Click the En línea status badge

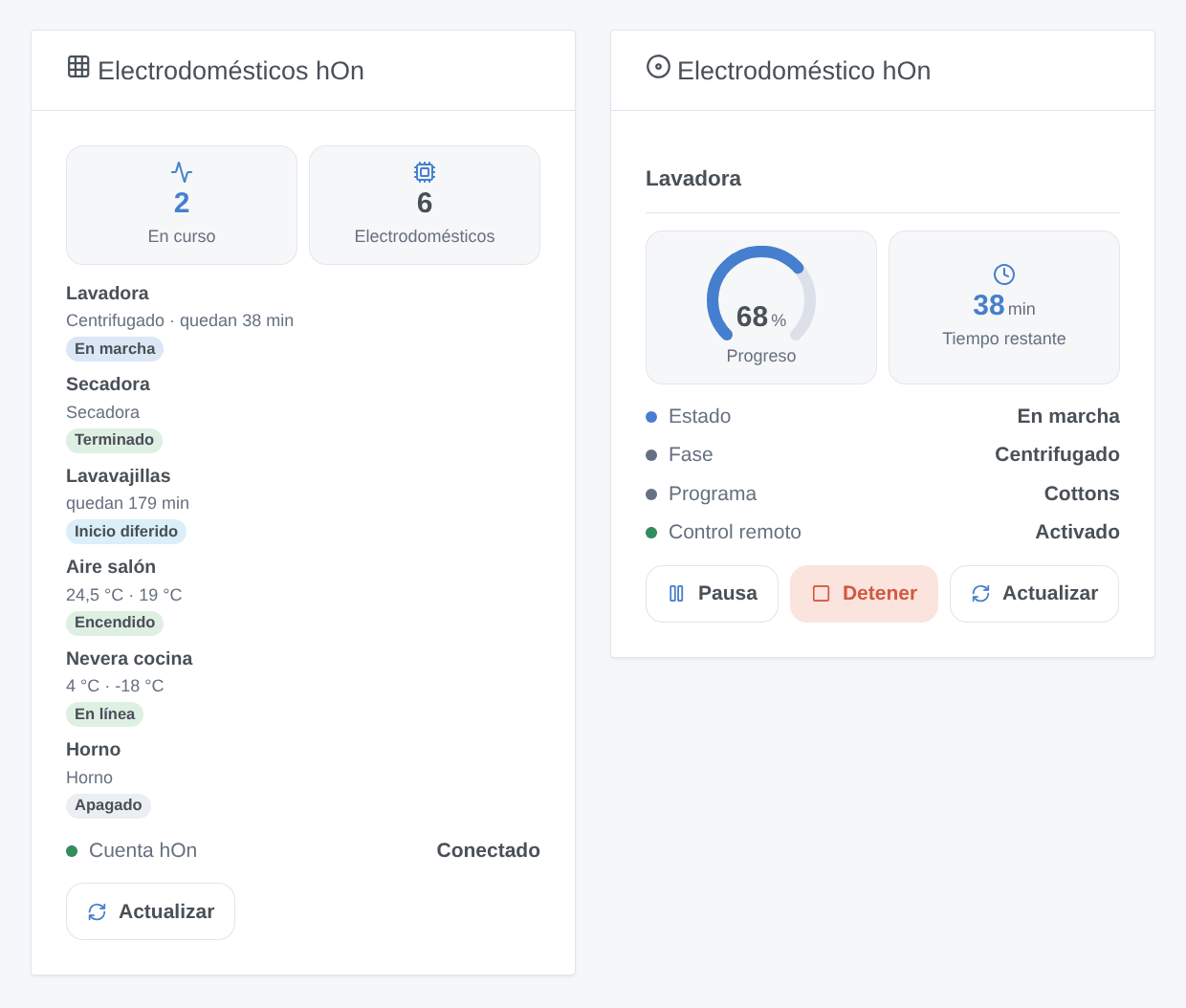[x=104, y=714]
